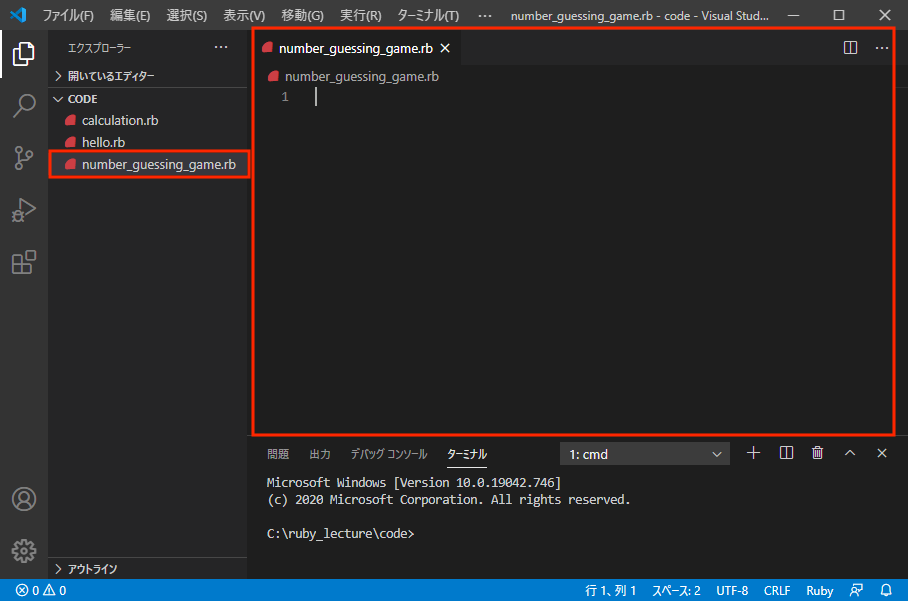Viewport: 908px width, 601px height.
Task: Open the ターミナル(T) menu
Action: tap(428, 16)
